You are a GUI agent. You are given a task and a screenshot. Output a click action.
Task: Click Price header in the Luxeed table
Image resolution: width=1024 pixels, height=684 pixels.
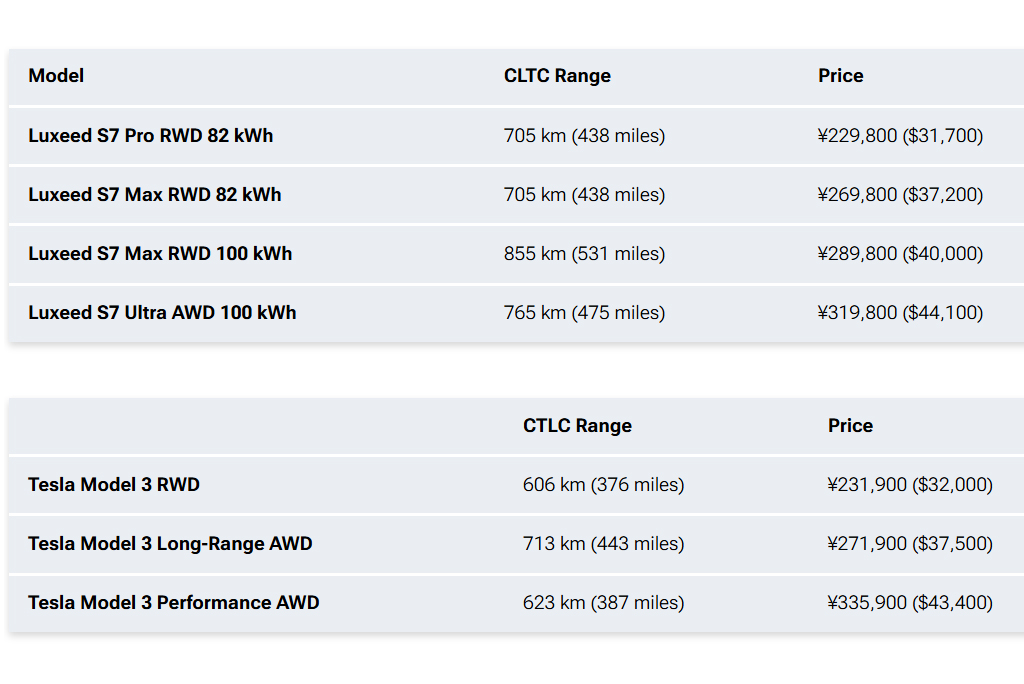tap(840, 76)
